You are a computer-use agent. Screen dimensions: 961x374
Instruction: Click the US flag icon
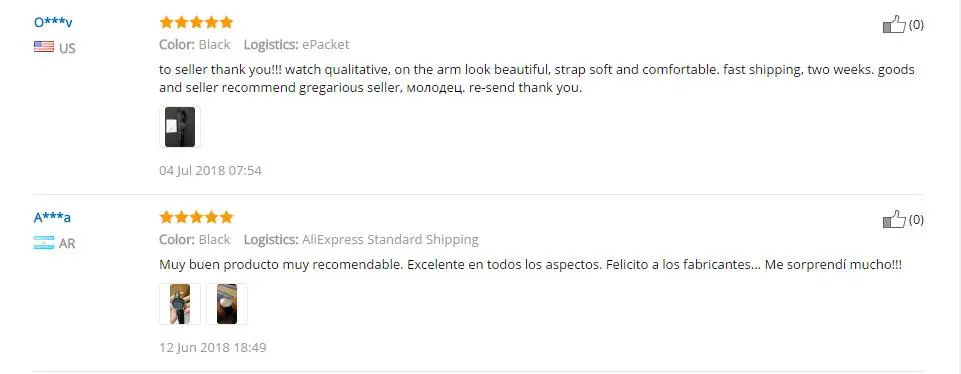coord(44,47)
